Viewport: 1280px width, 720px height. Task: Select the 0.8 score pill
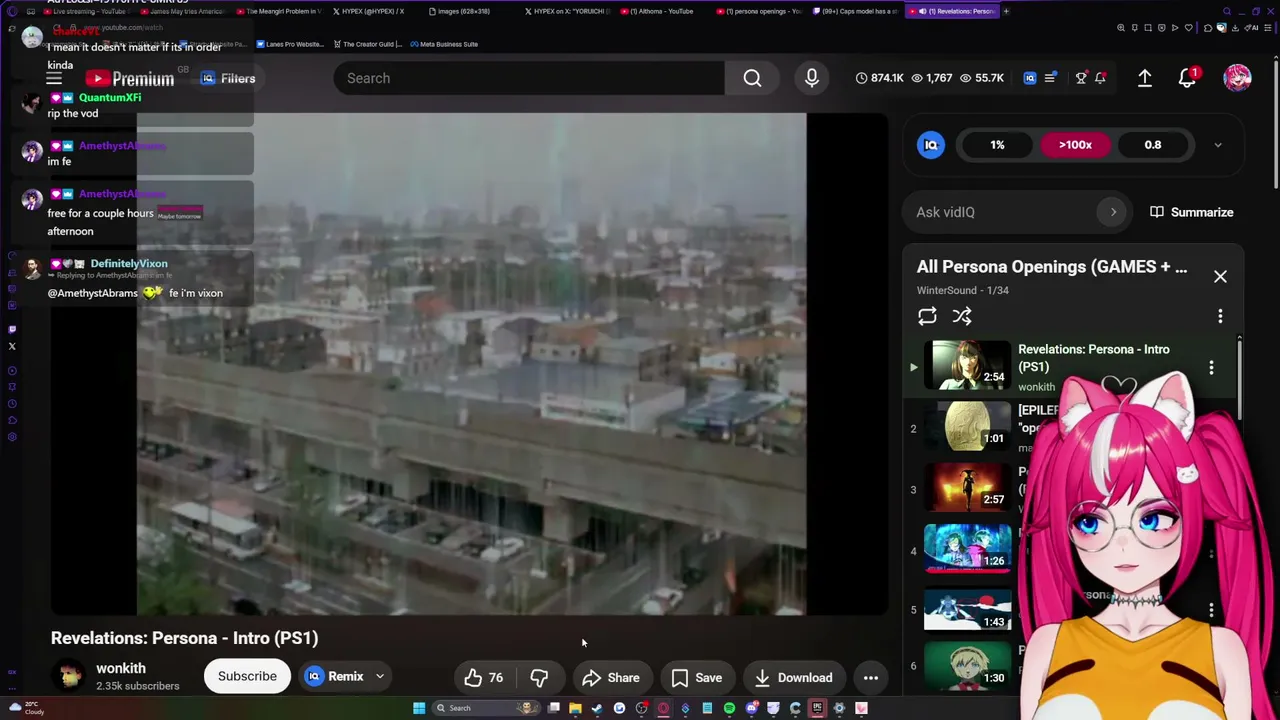(1153, 145)
